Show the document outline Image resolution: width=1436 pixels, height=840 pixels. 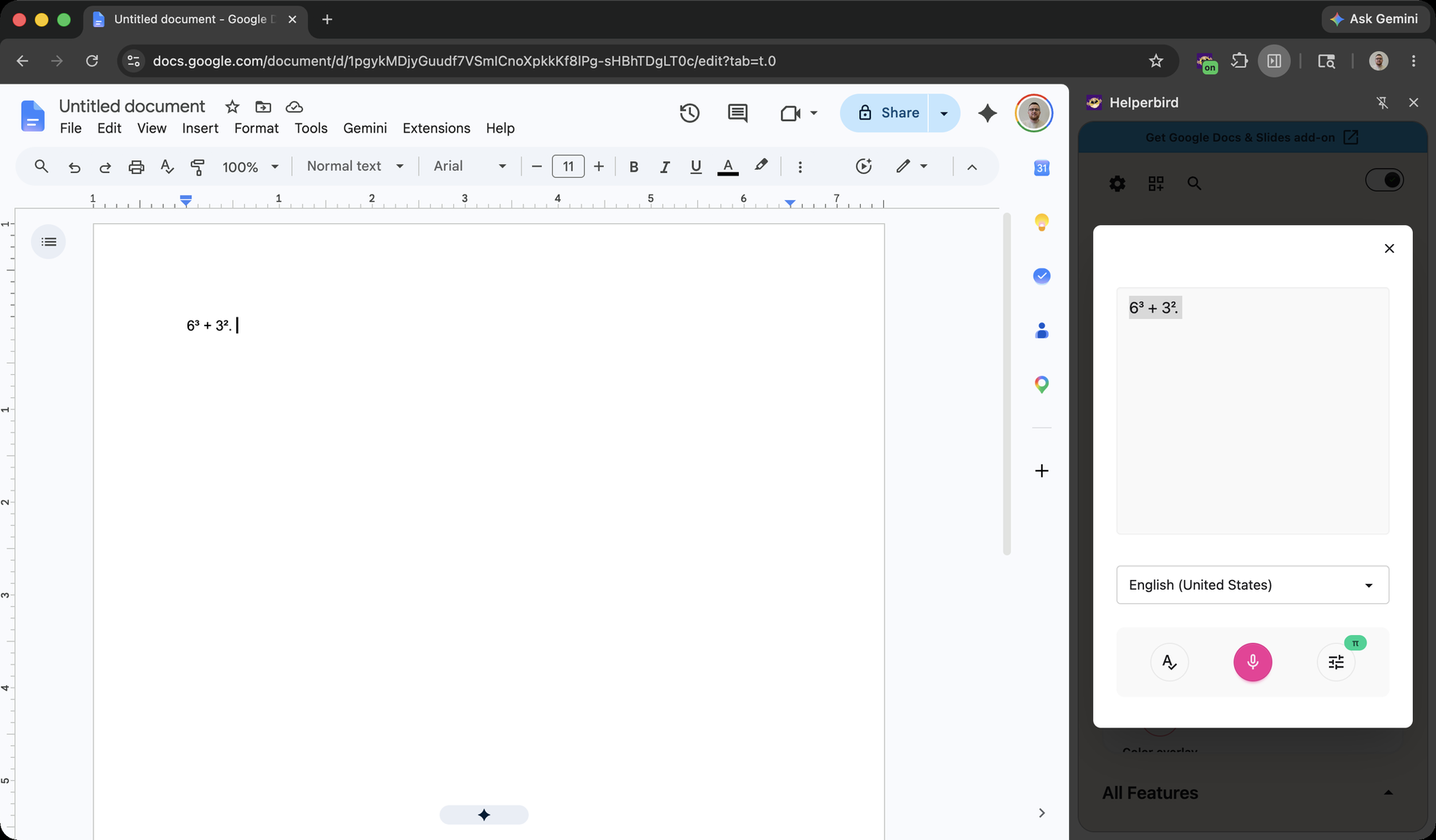(x=49, y=242)
